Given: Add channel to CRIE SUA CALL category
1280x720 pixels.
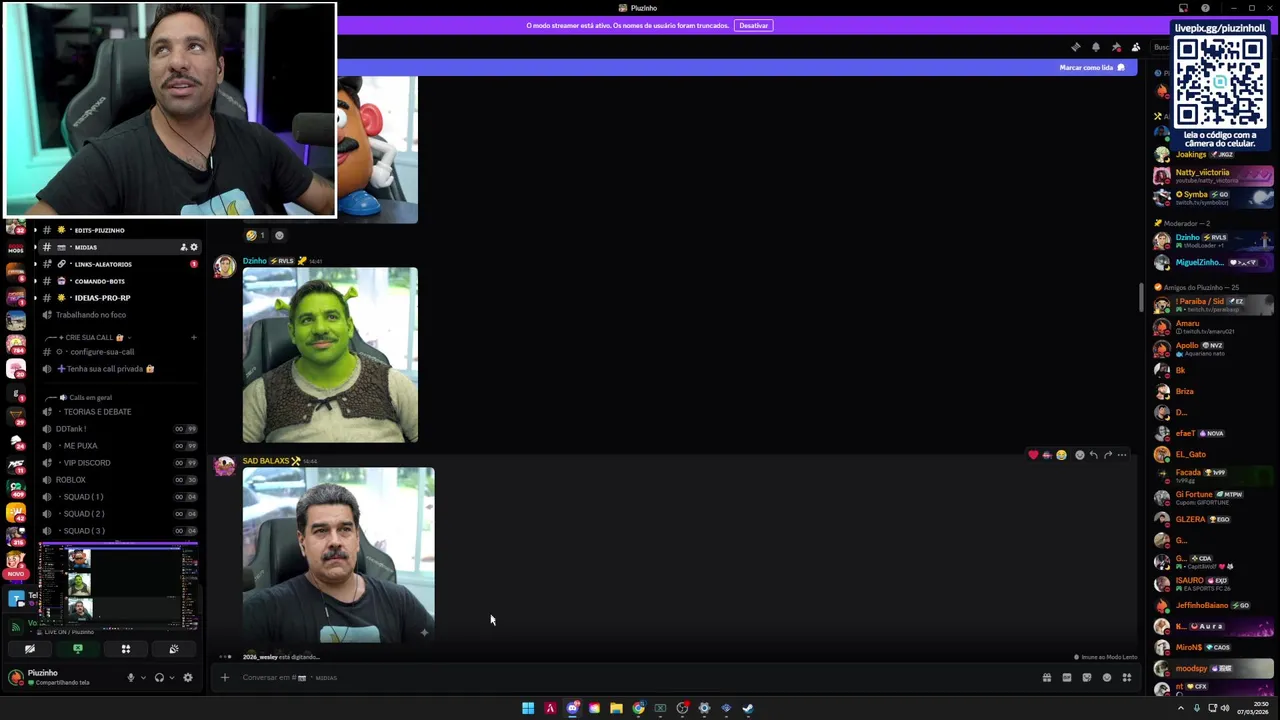Looking at the screenshot, I should click(x=194, y=337).
